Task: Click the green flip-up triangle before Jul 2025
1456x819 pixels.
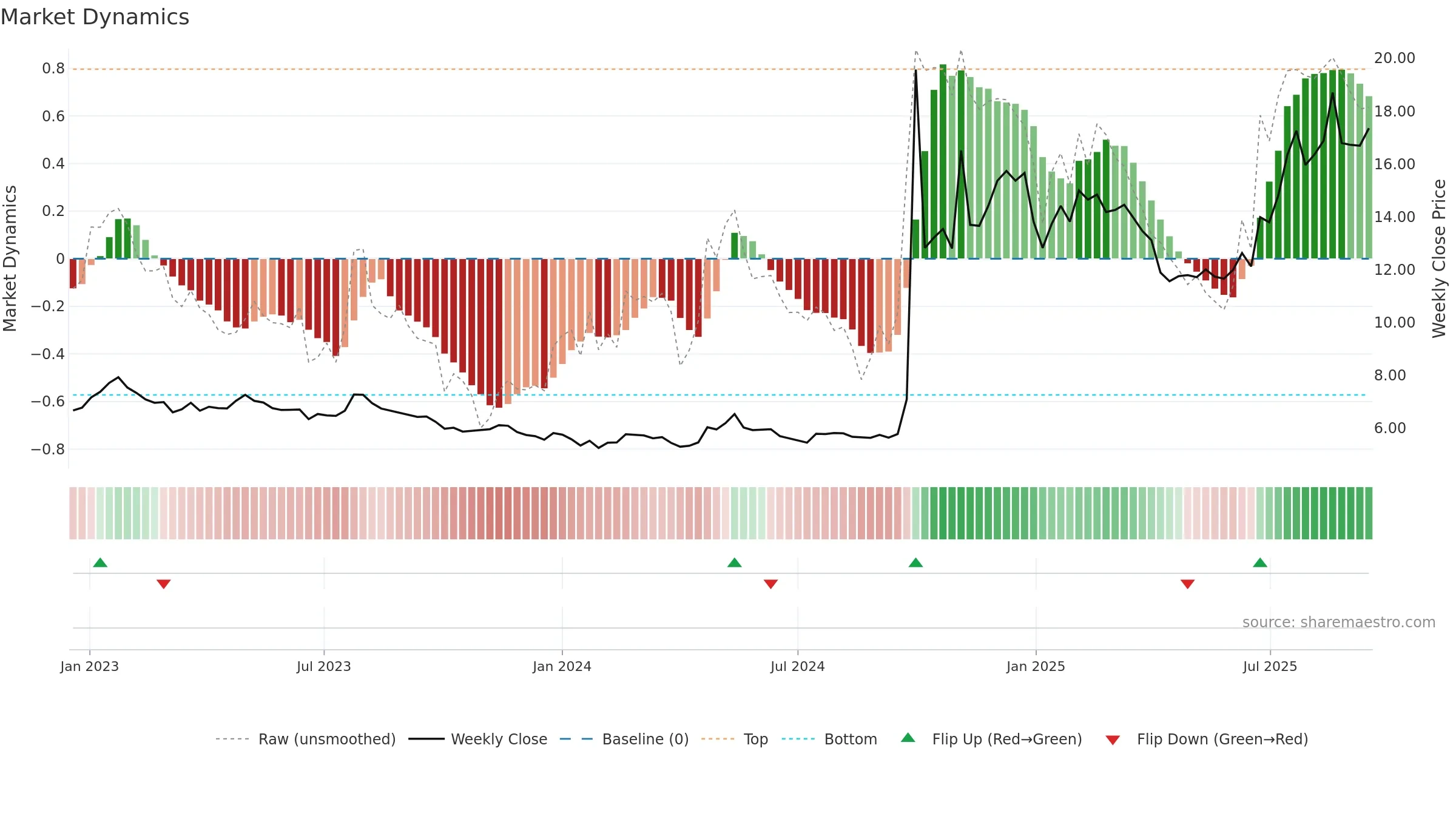Action: coord(1260,562)
